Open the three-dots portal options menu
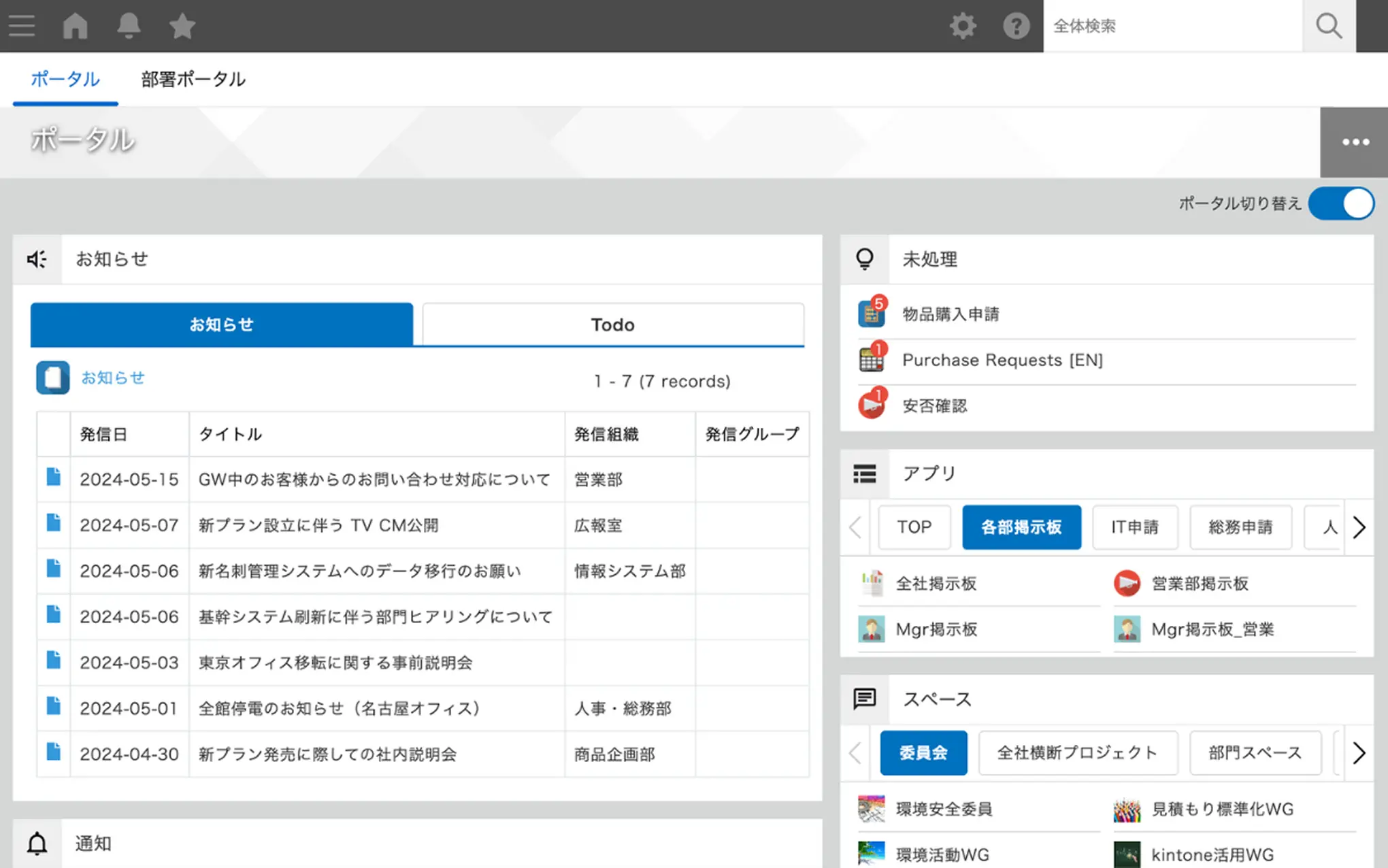1388x868 pixels. pyautogui.click(x=1355, y=142)
